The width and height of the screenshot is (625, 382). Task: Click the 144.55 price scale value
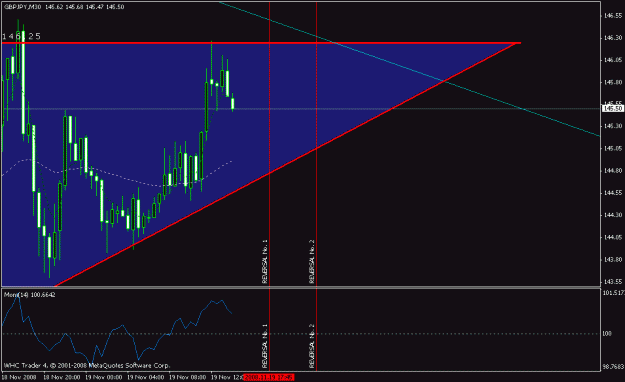click(613, 193)
